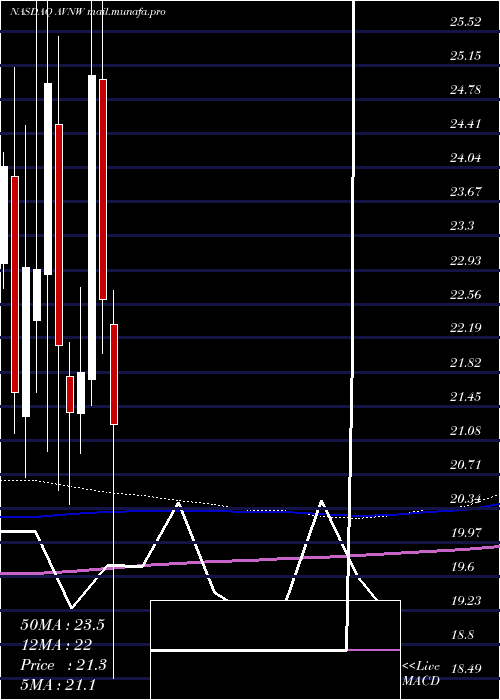Click the 24.04 price axis label
The width and height of the screenshot is (500, 700).
coord(466,157)
